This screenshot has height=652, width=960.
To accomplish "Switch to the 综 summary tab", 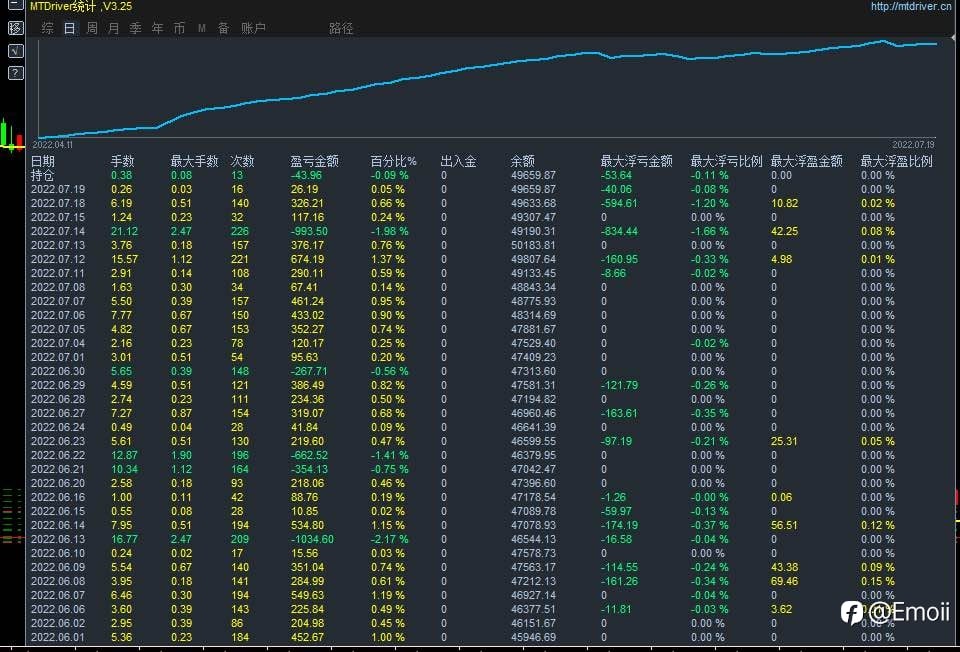I will point(47,28).
